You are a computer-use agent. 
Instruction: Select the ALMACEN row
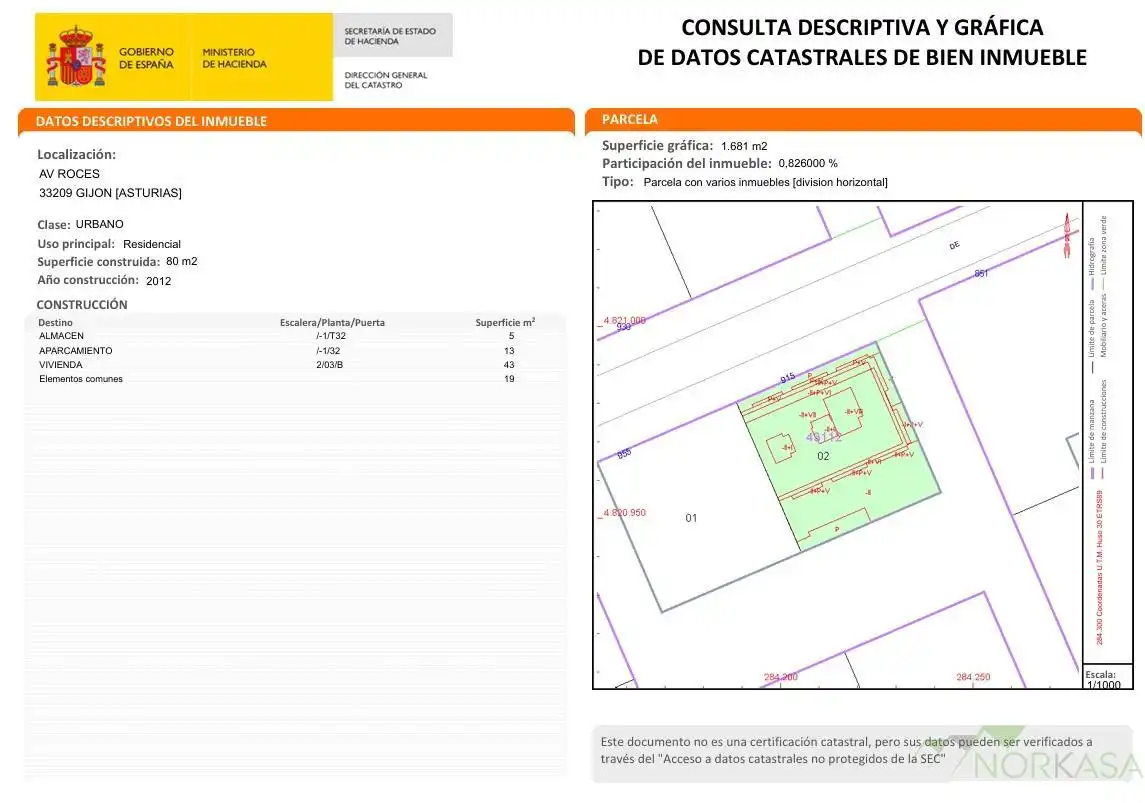tap(296, 336)
